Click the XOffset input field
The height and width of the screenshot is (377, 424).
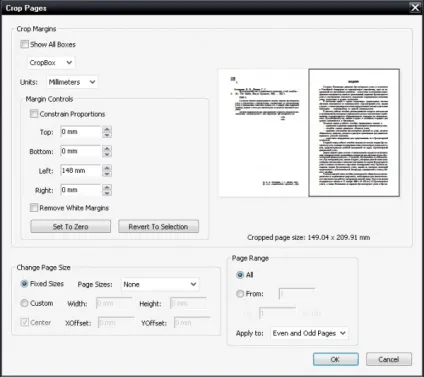pyautogui.click(x=116, y=323)
